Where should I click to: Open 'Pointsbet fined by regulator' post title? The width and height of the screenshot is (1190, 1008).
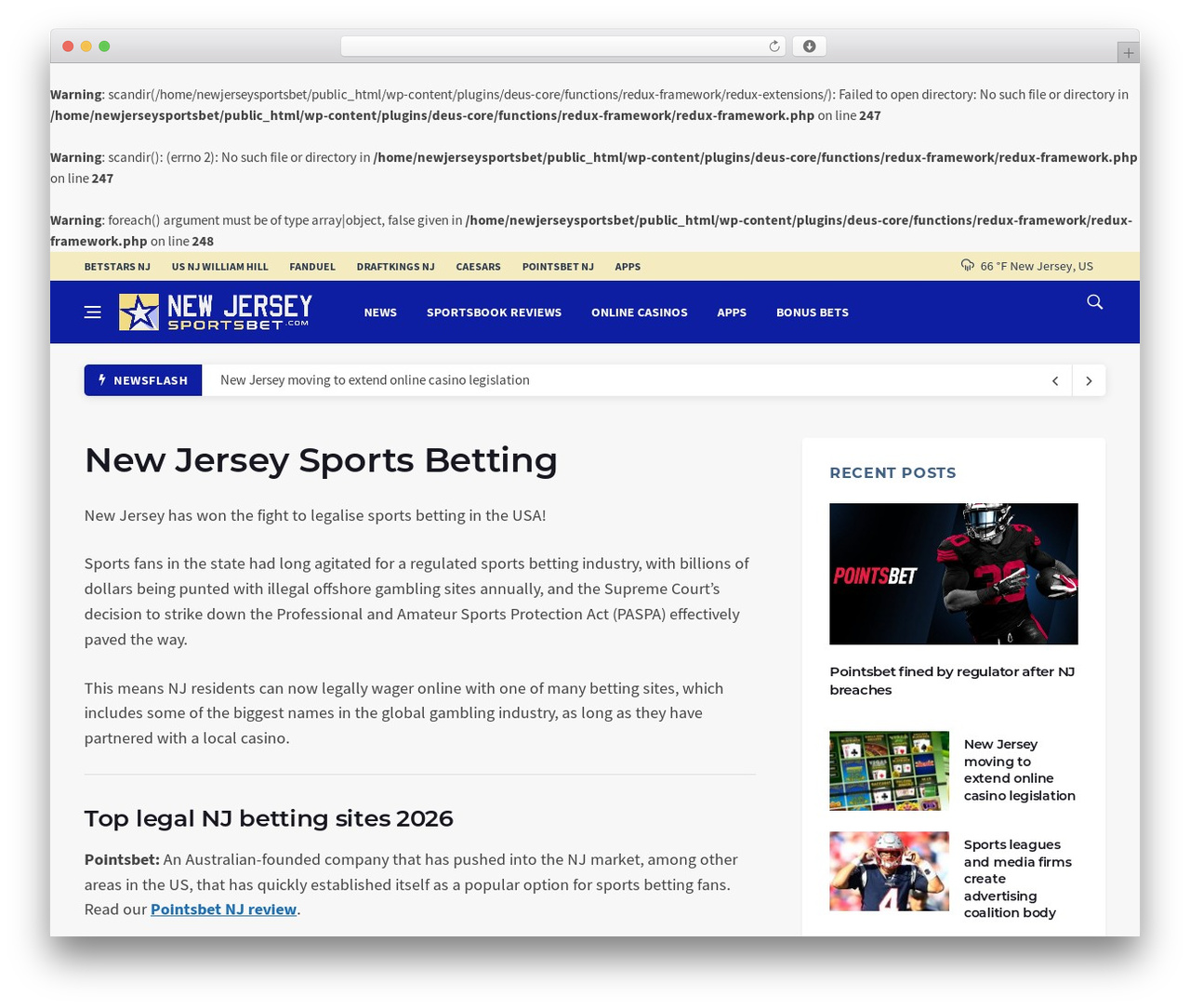tap(953, 681)
